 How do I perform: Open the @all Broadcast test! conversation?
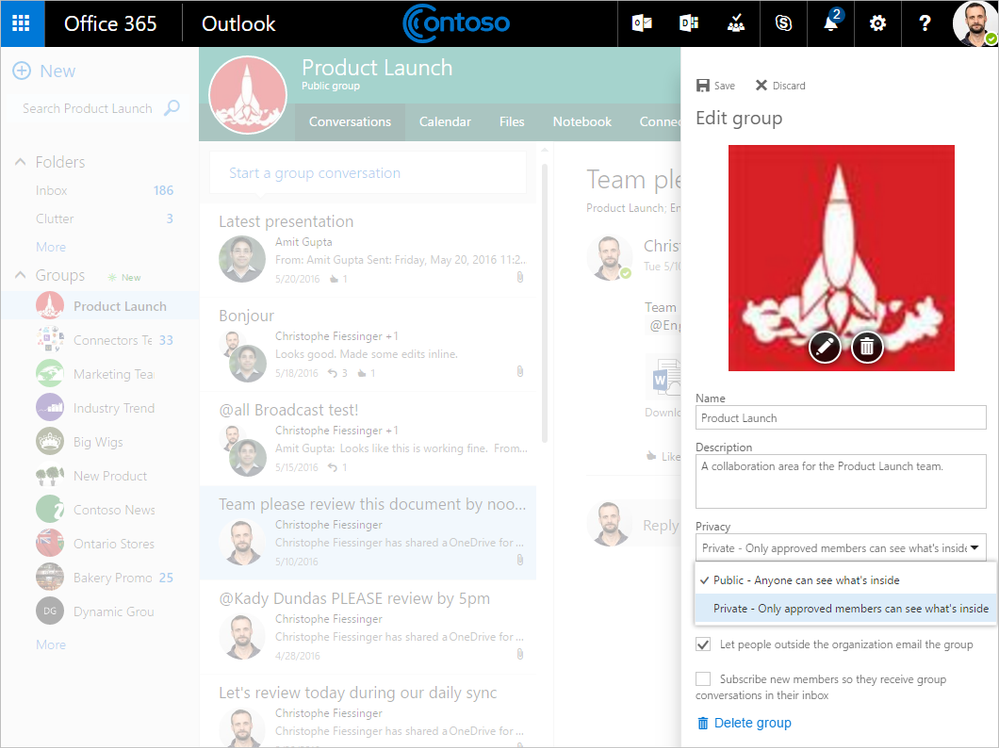(368, 438)
